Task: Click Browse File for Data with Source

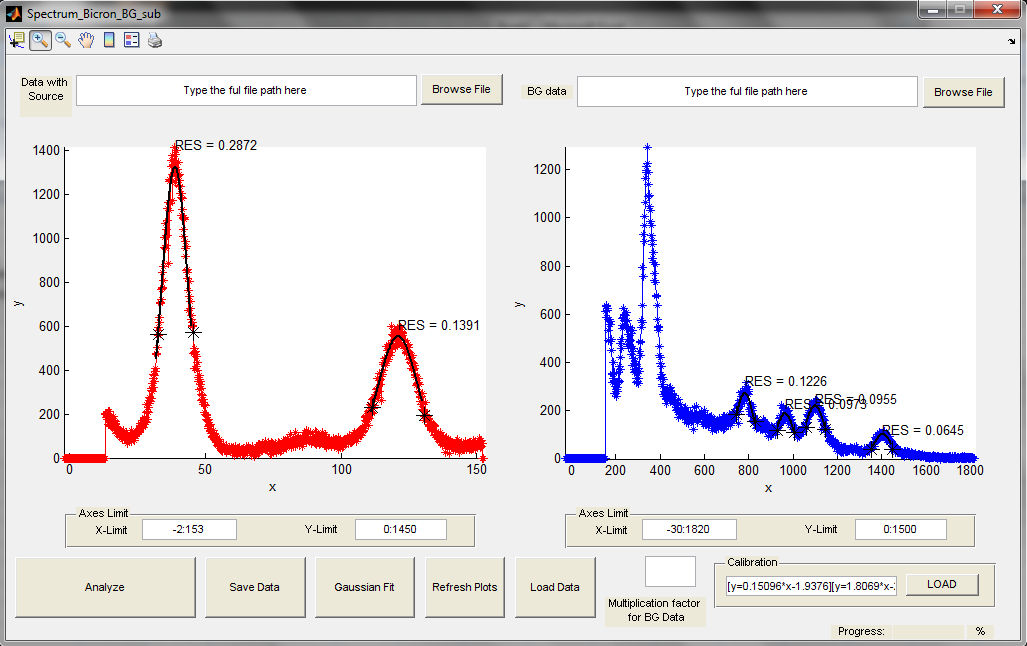Action: coord(461,89)
